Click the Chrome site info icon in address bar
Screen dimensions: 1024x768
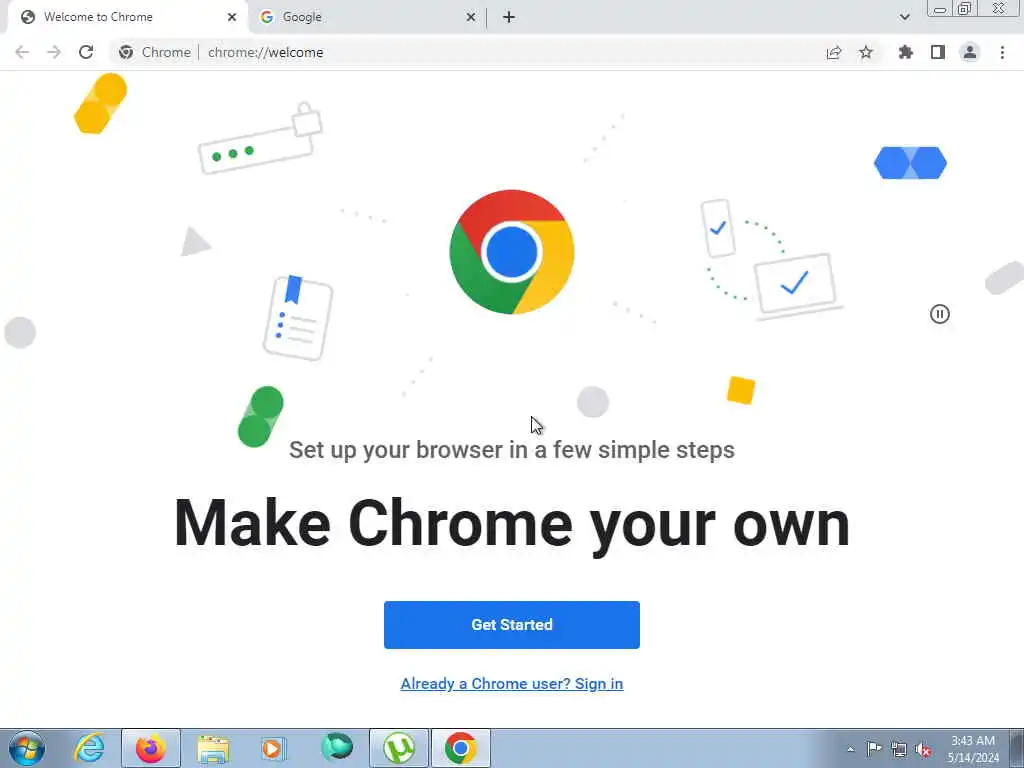[126, 52]
